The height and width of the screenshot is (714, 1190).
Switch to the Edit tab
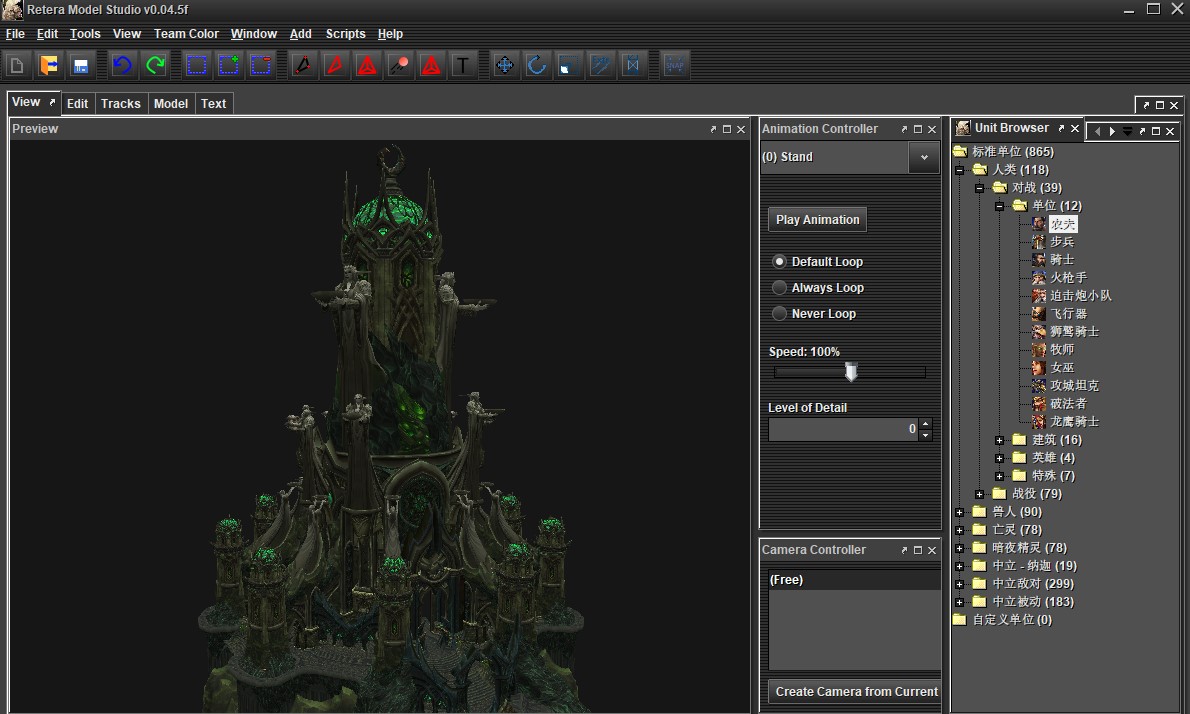tap(77, 104)
